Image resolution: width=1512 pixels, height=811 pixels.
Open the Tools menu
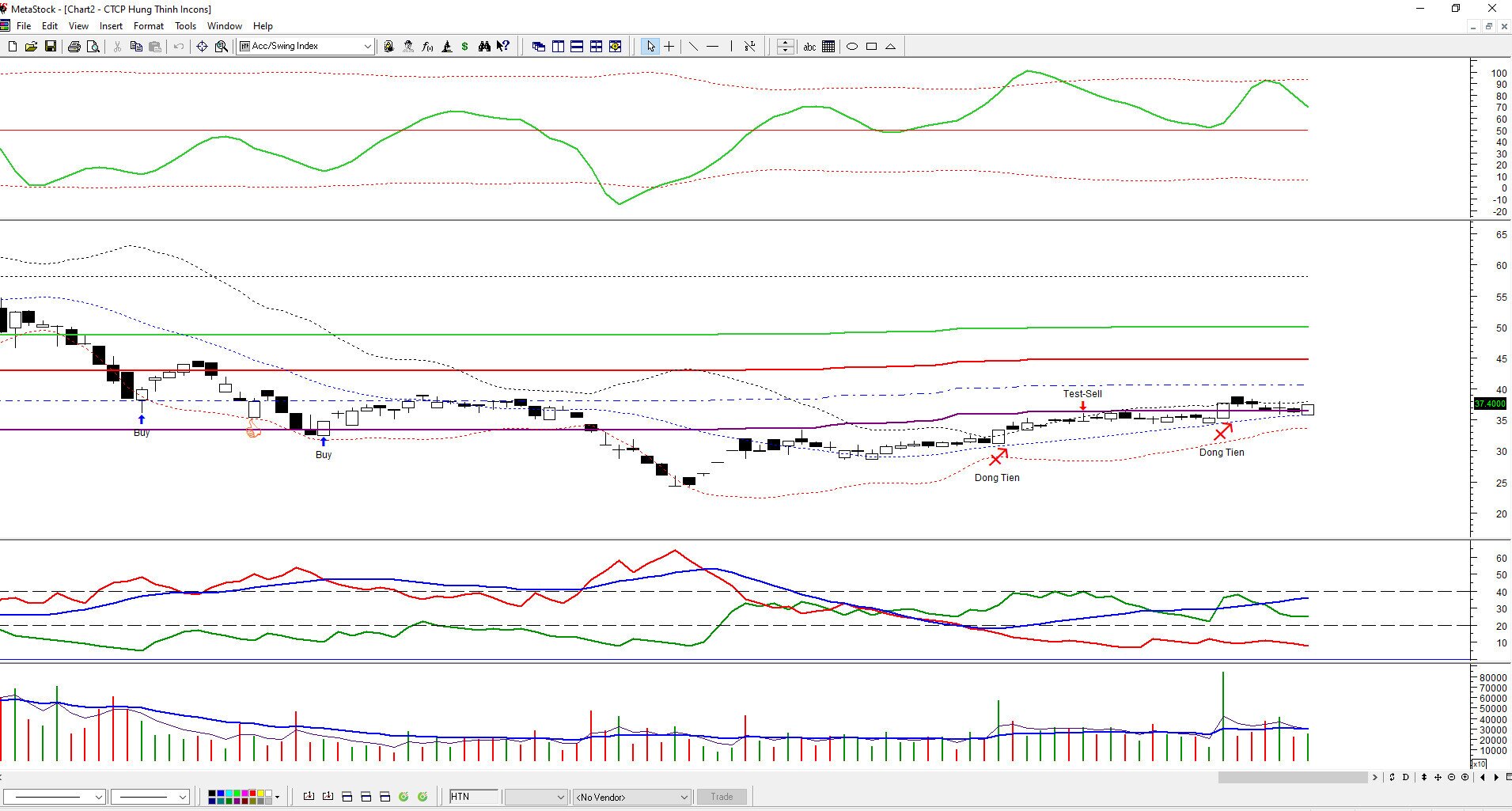tap(185, 26)
